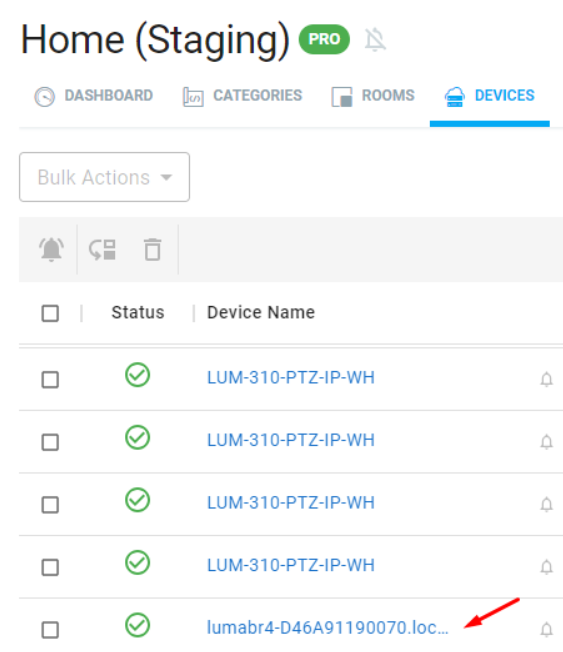Check the lumabr4-D46A91190070 row checkbox
The height and width of the screenshot is (652, 563).
50,630
